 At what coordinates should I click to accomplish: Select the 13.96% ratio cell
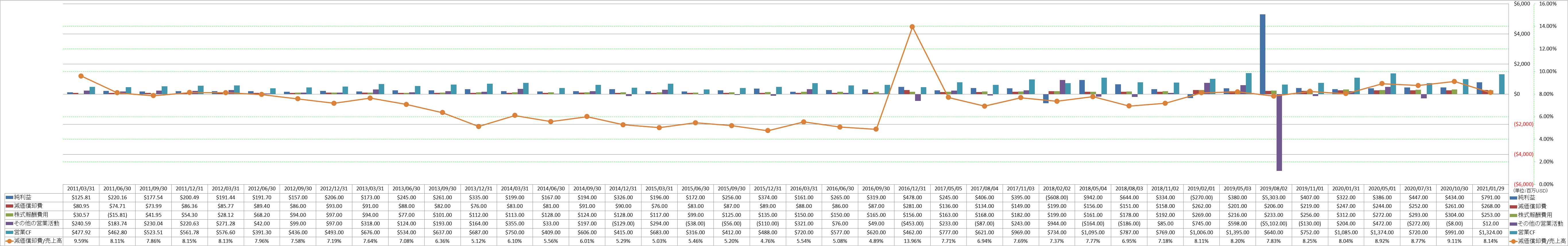(x=912, y=241)
